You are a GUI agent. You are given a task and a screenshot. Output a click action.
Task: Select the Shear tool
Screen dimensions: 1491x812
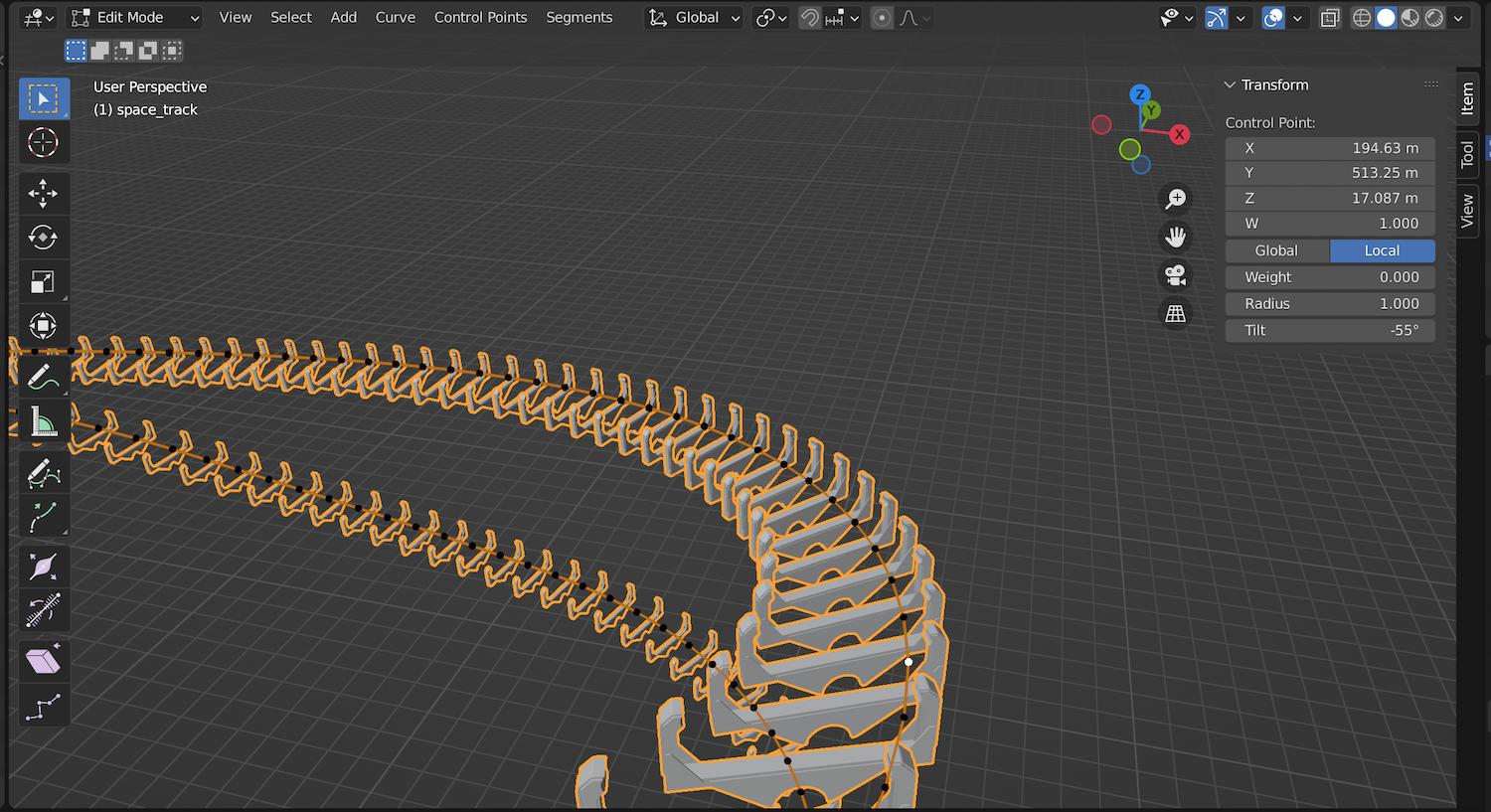[x=44, y=661]
